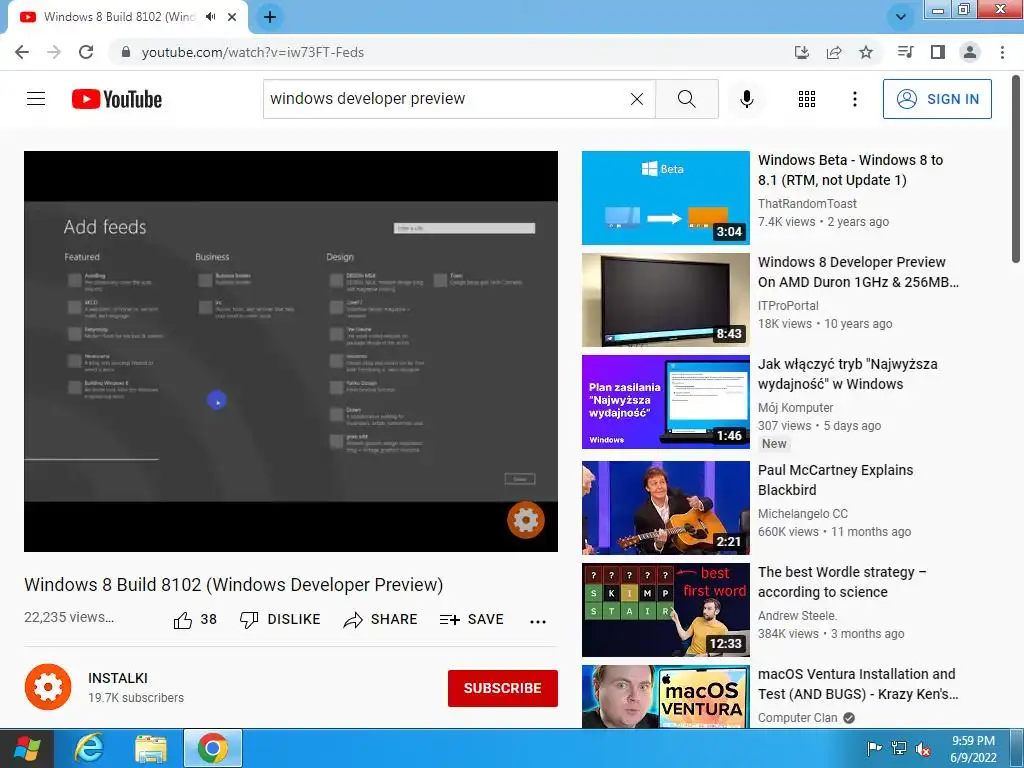Viewport: 1024px width, 768px height.
Task: Open macOS Ventura Installation title
Action: [858, 683]
